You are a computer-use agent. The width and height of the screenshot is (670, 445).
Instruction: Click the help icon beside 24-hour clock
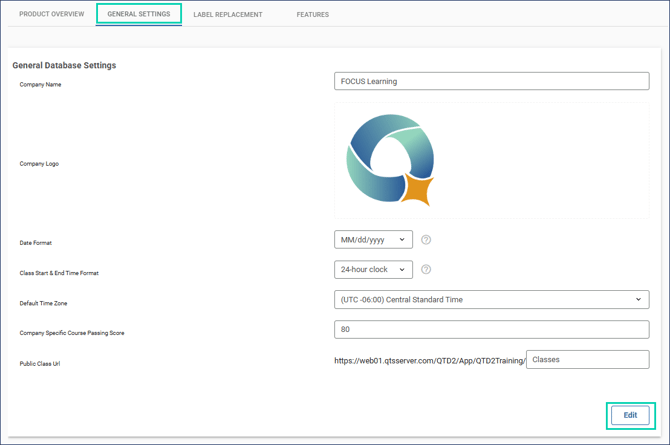tap(426, 270)
